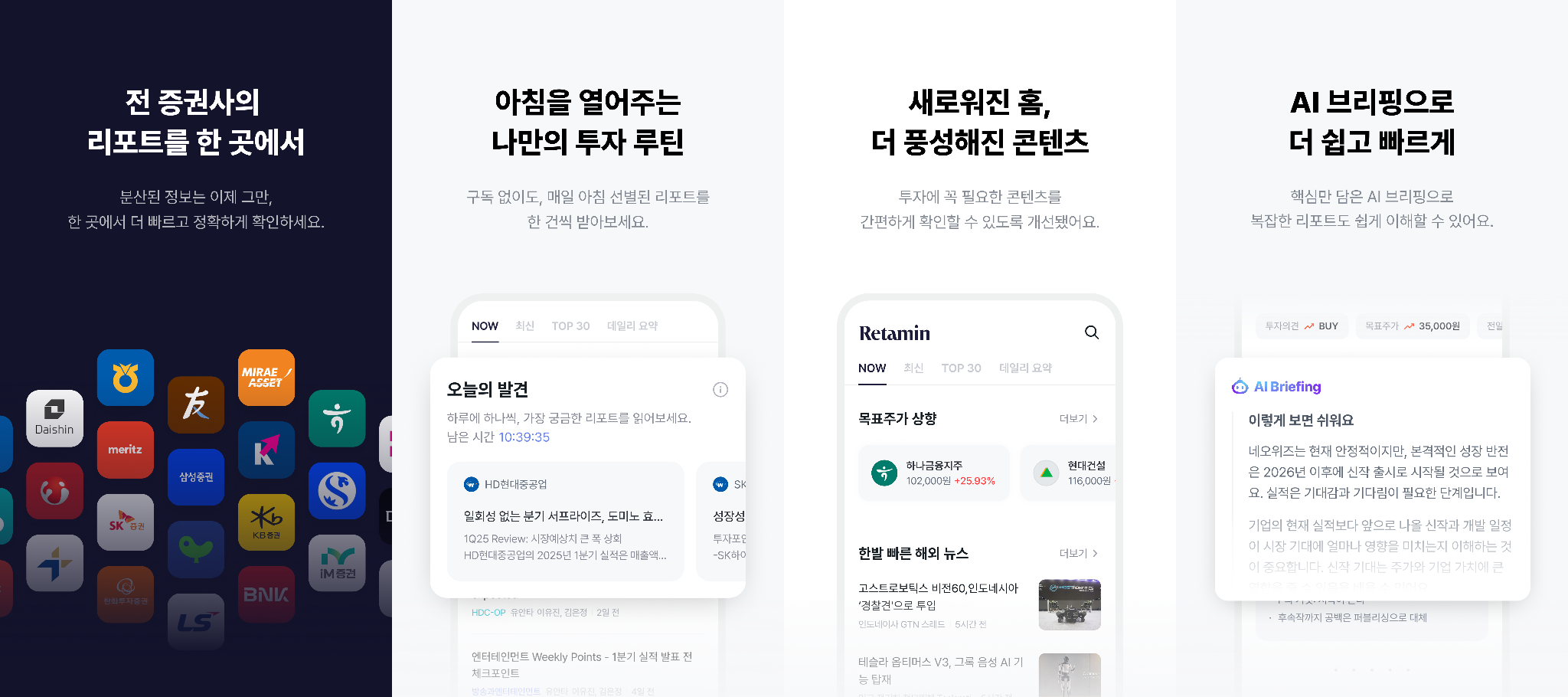Open the 하나금융지주 target price card

click(x=934, y=473)
